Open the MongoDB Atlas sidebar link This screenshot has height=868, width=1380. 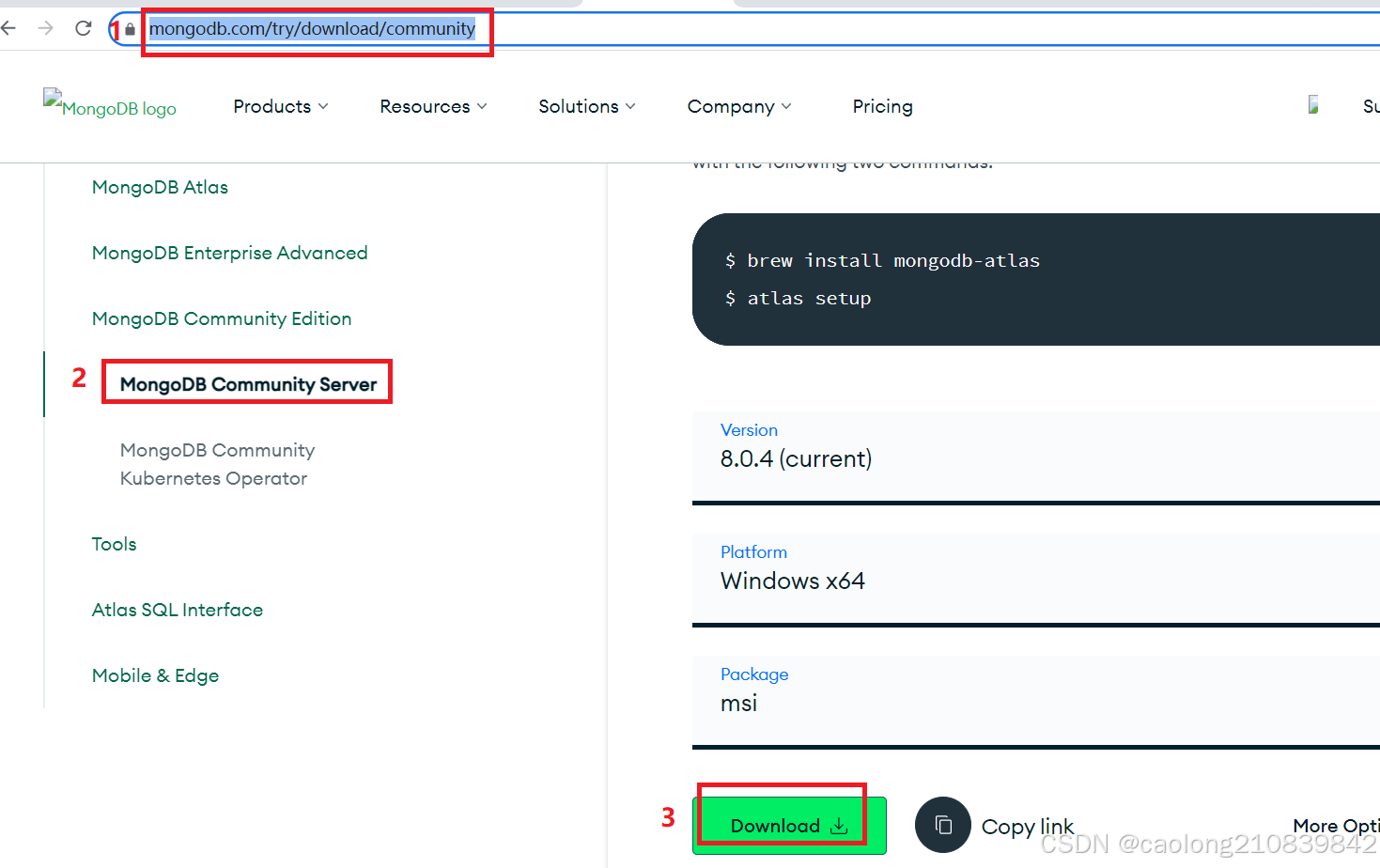[160, 187]
